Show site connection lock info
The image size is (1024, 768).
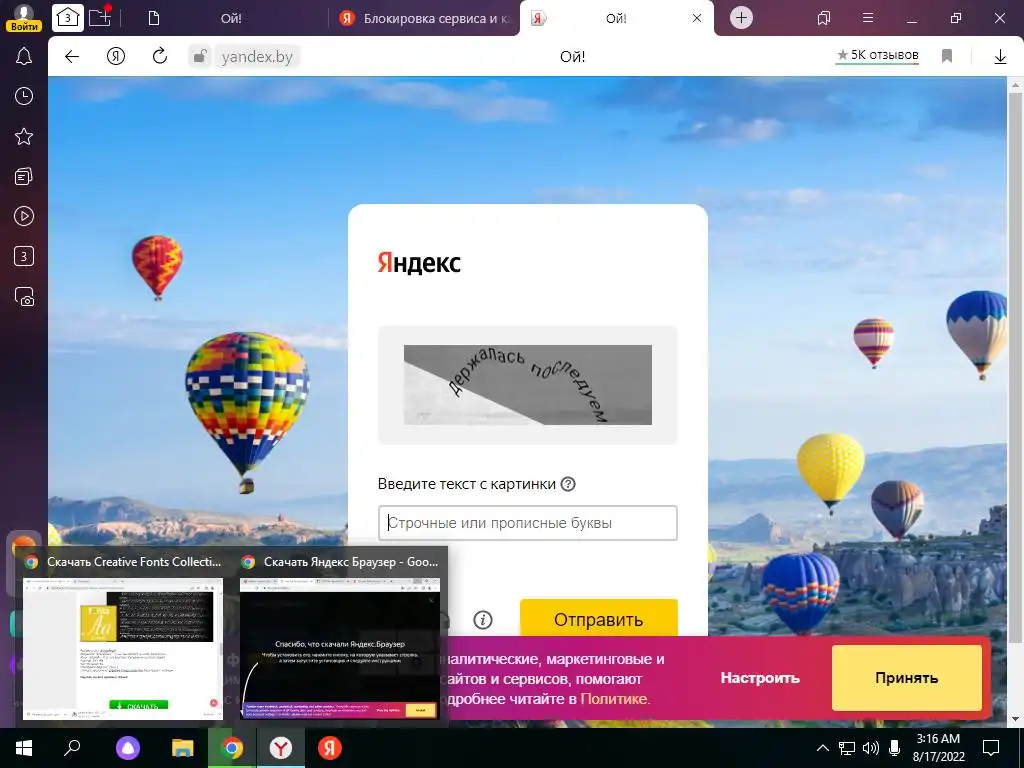199,57
